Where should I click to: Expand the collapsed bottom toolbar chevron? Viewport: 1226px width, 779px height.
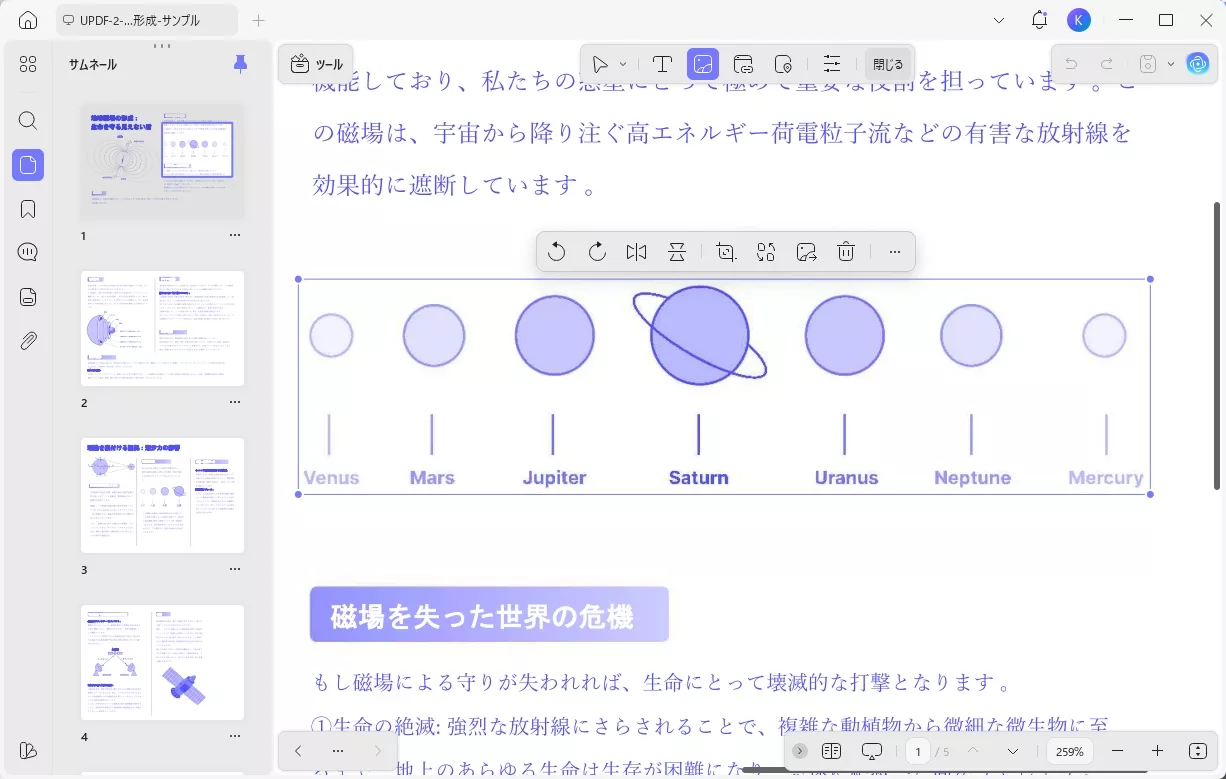(x=799, y=751)
